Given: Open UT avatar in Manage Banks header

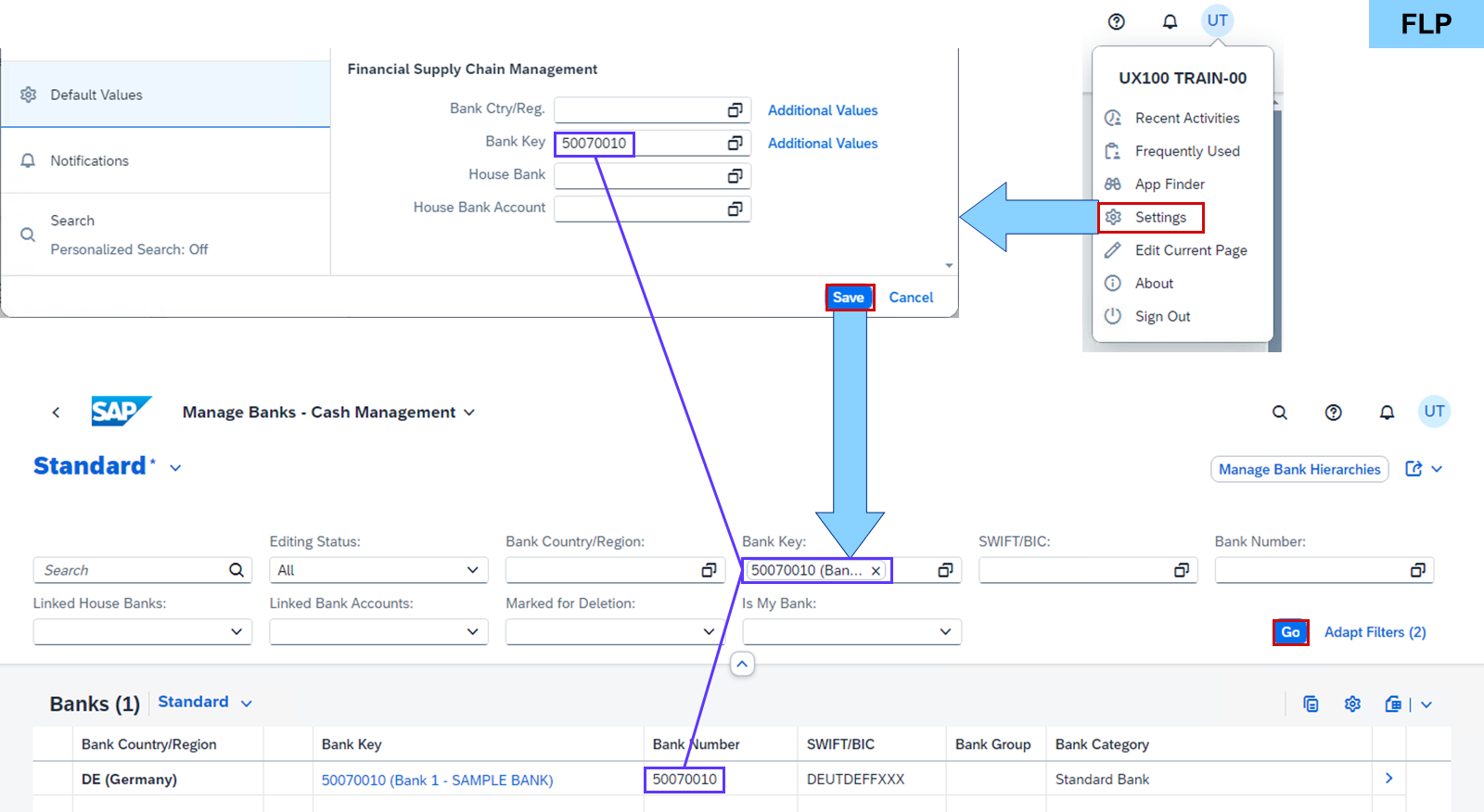Looking at the screenshot, I should (1435, 412).
